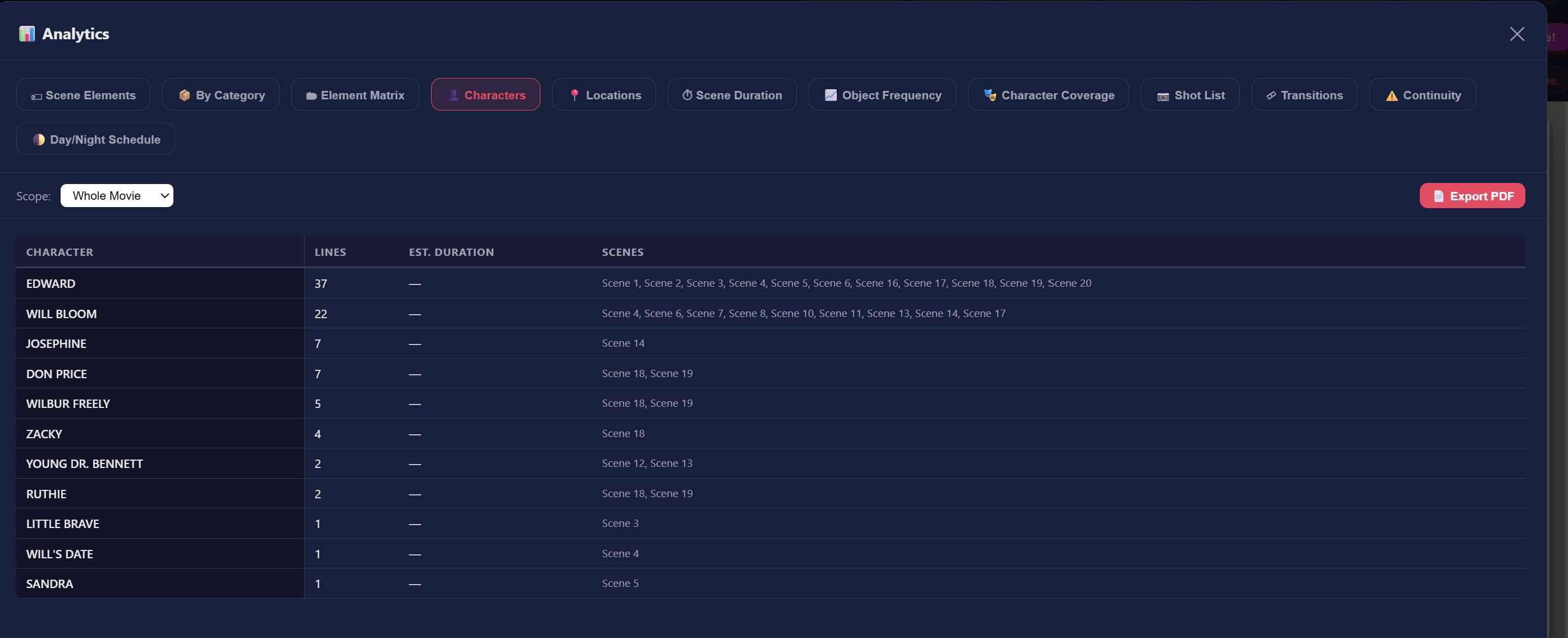Click SANDRA's Scene 5 cell

pos(620,583)
